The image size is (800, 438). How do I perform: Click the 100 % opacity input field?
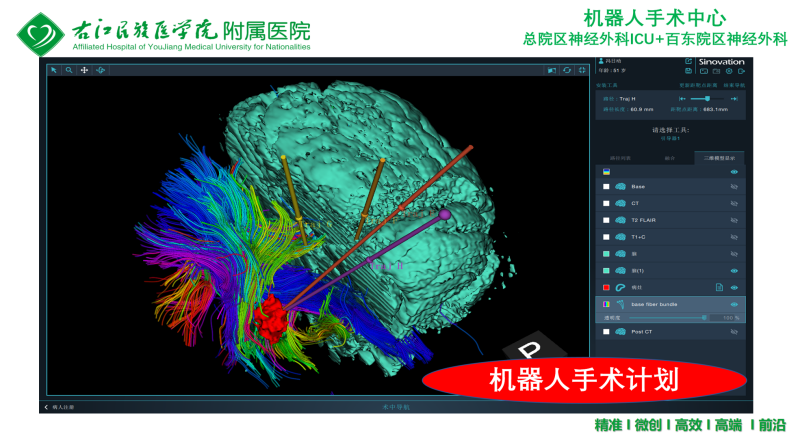pos(724,318)
